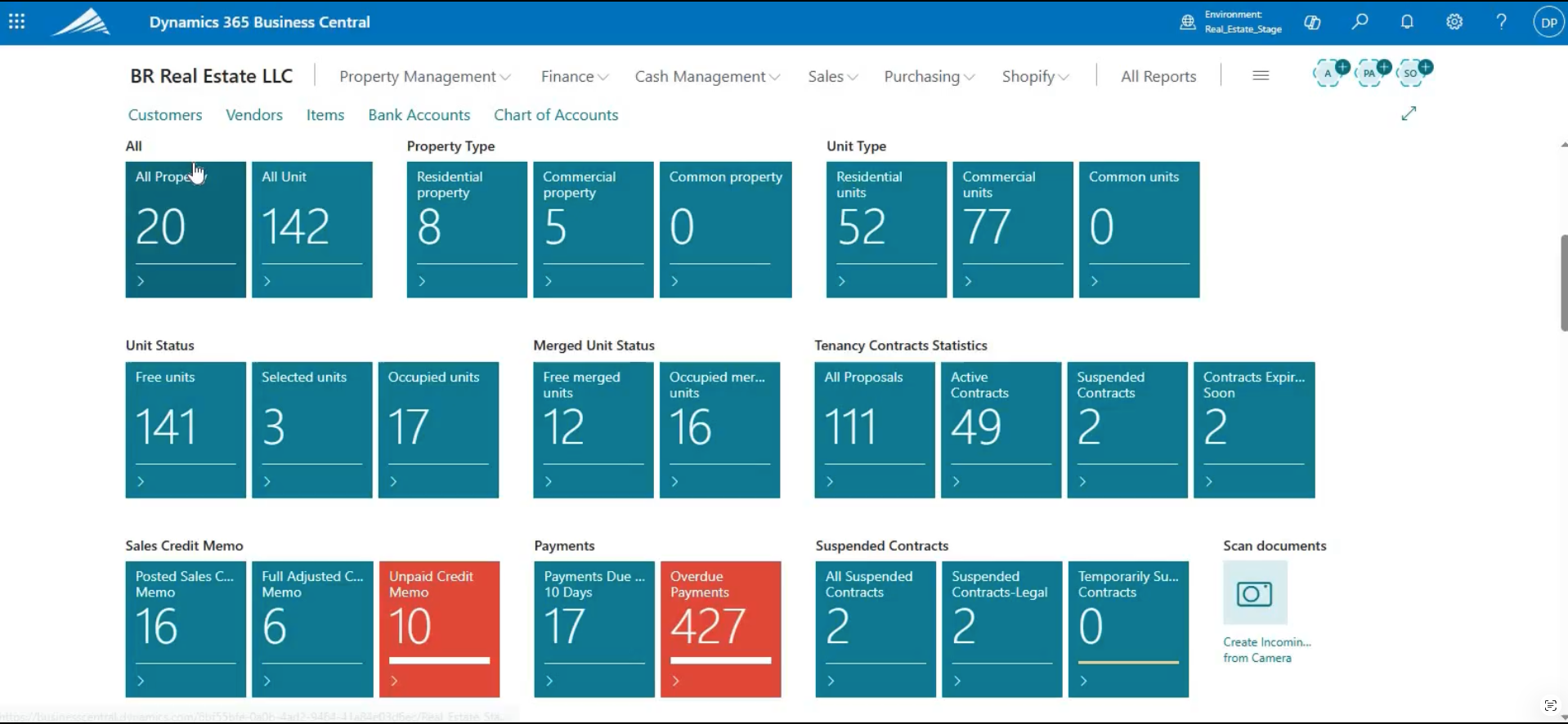Open the Vendors link

[254, 115]
